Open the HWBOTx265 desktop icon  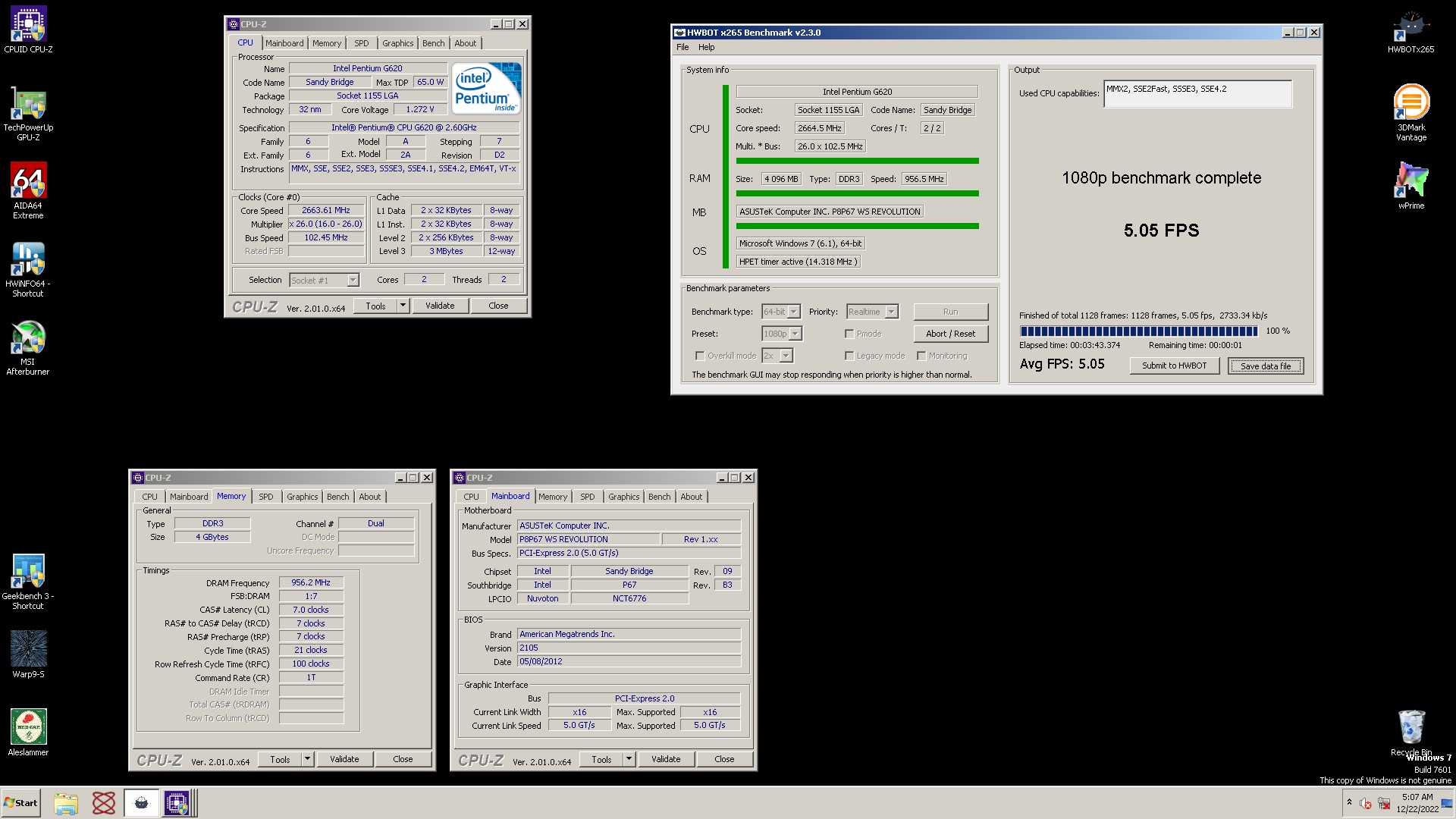click(x=1410, y=30)
